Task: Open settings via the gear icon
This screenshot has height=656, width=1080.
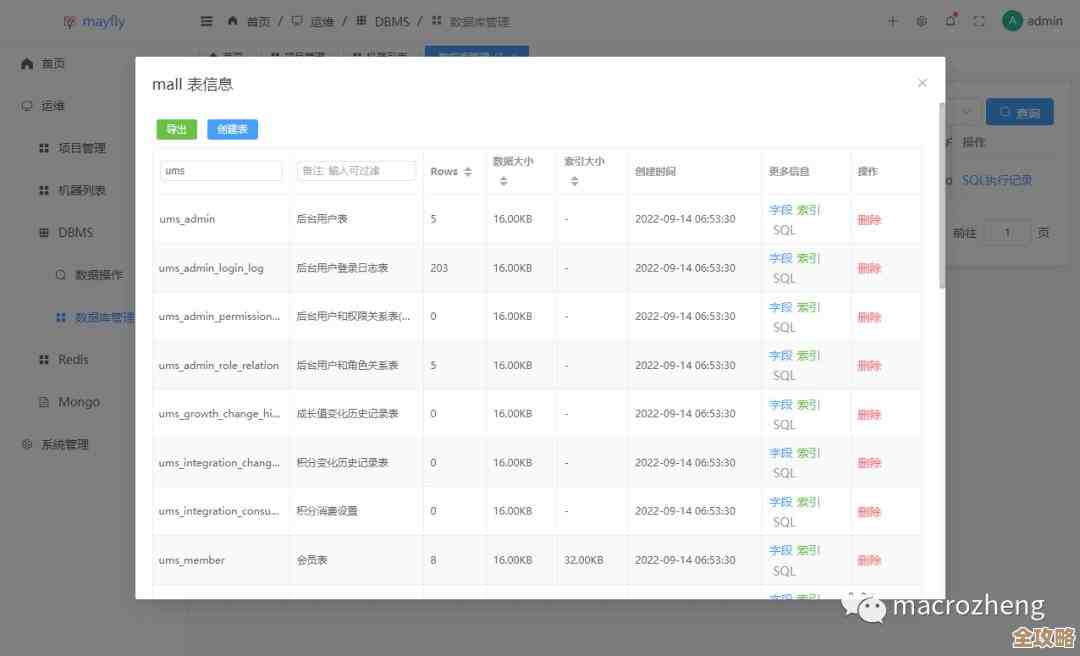Action: click(921, 20)
